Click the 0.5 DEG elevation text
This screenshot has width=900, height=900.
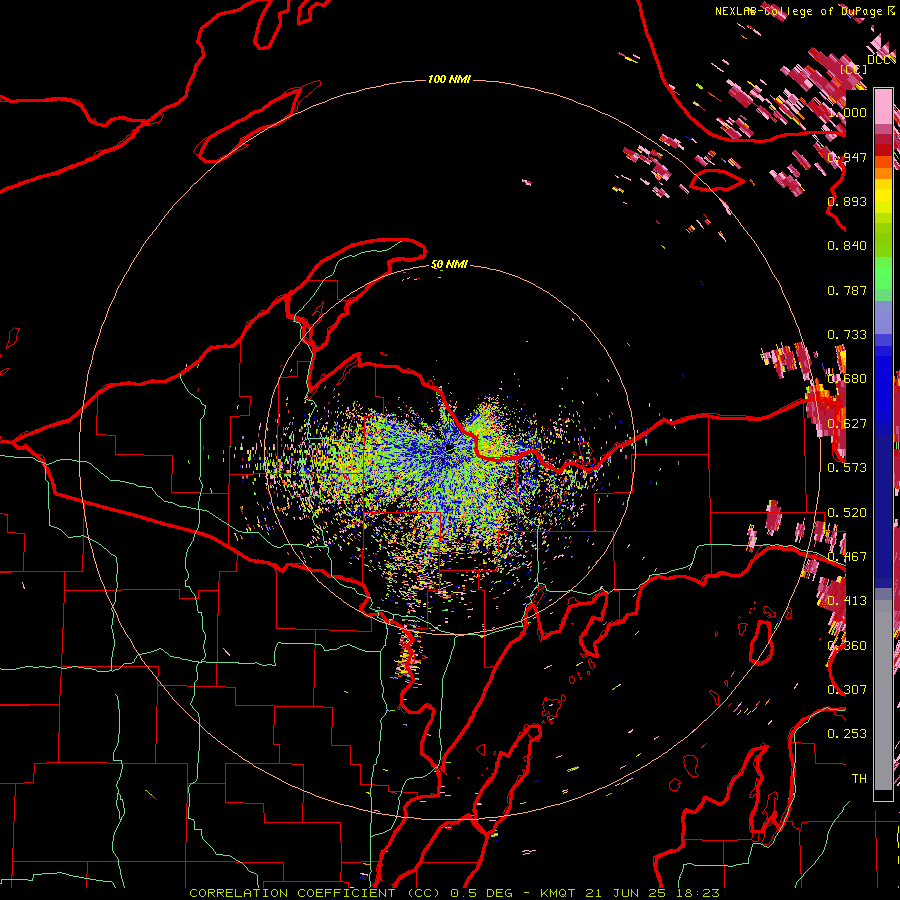pyautogui.click(x=480, y=893)
